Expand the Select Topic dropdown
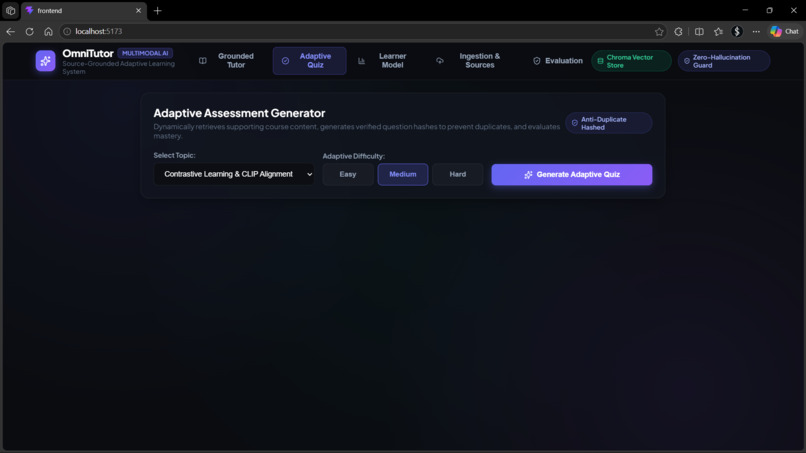Screen dimensions: 806x453 234,174
